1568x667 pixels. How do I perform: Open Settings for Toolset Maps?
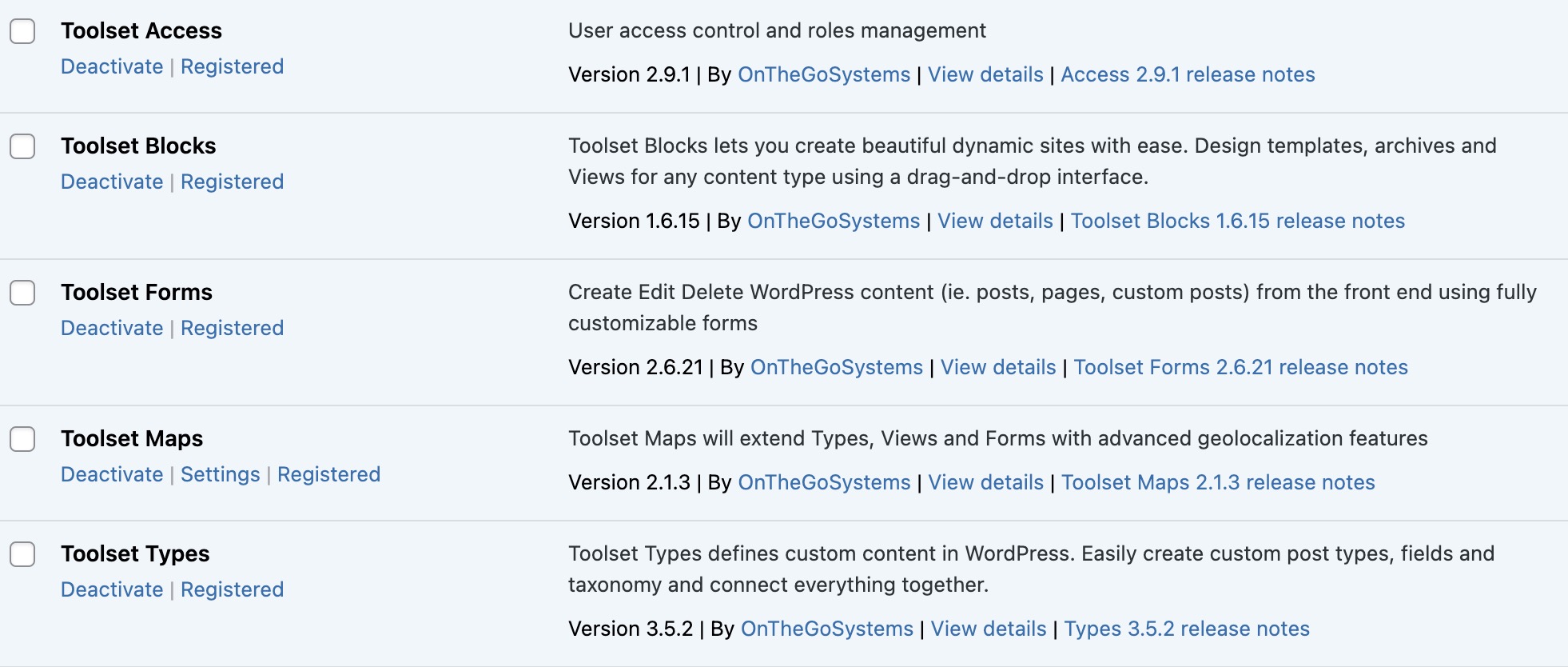(x=220, y=474)
